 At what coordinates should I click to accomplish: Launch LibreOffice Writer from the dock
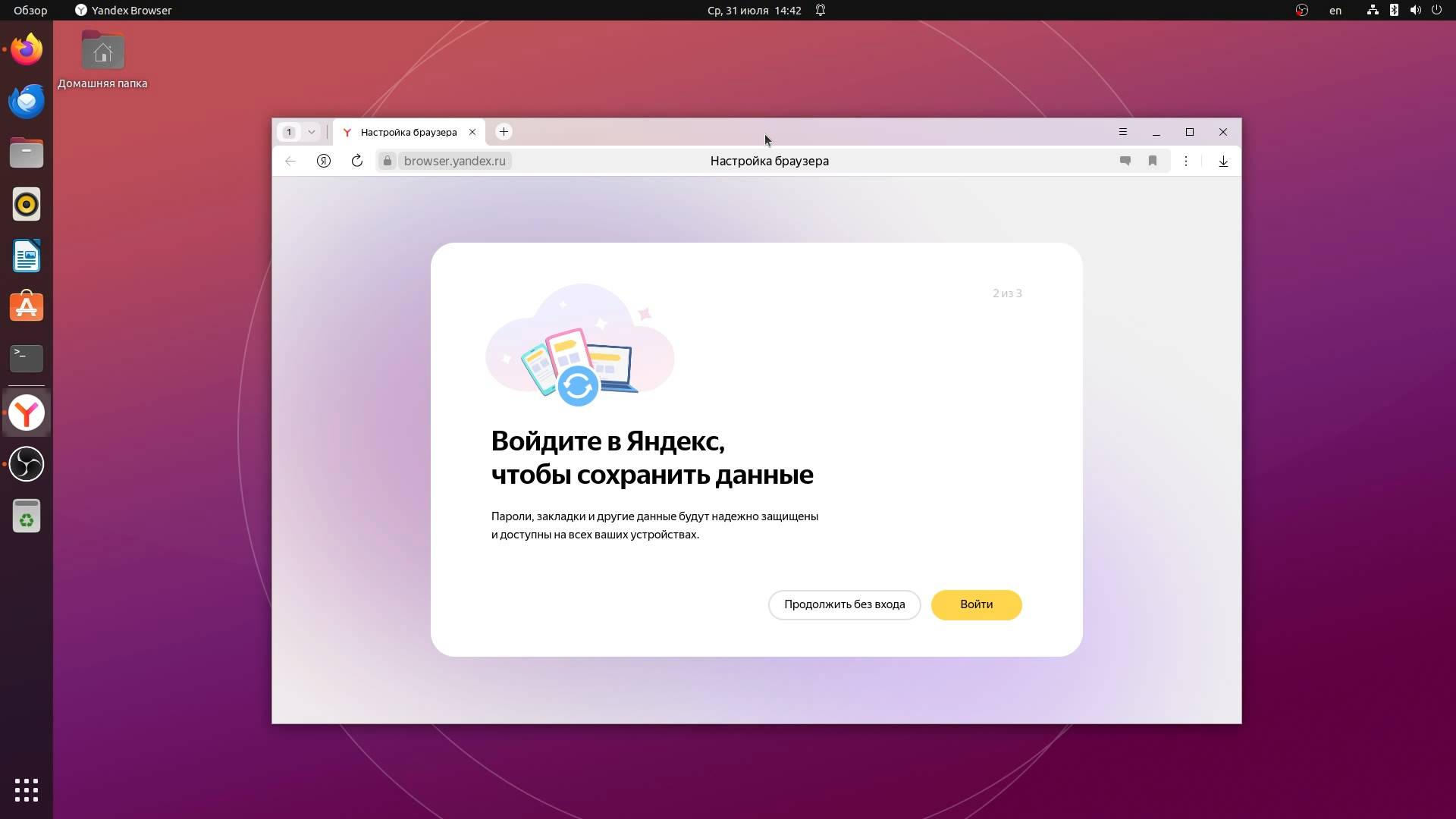(x=27, y=256)
